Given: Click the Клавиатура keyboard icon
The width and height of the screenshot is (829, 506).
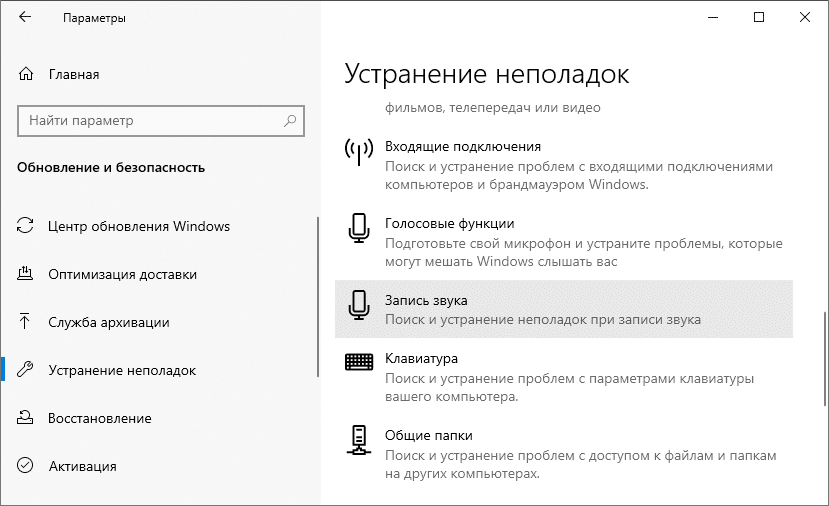Looking at the screenshot, I should (x=358, y=362).
